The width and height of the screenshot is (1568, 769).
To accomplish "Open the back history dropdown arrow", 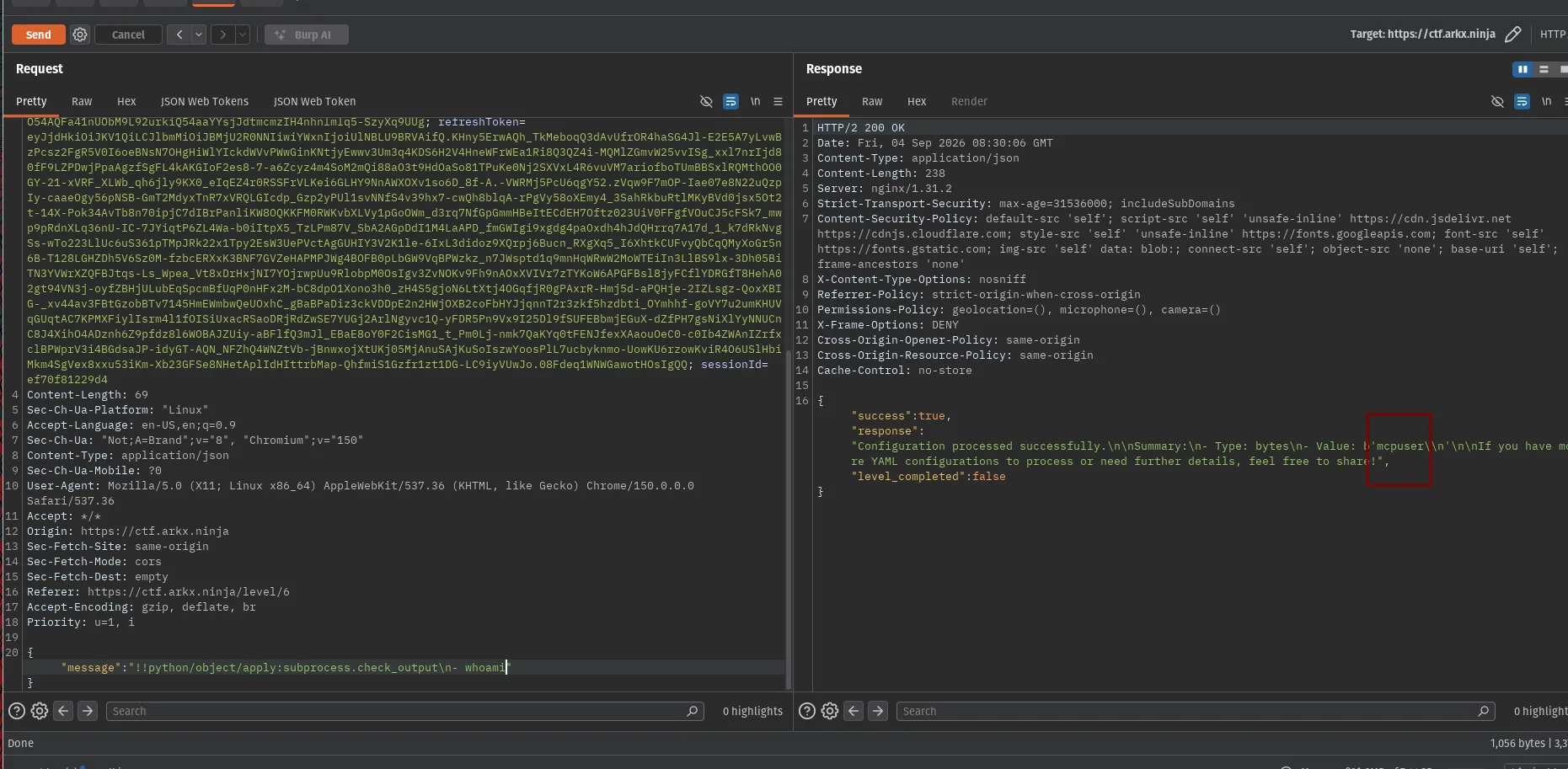I will pos(199,35).
